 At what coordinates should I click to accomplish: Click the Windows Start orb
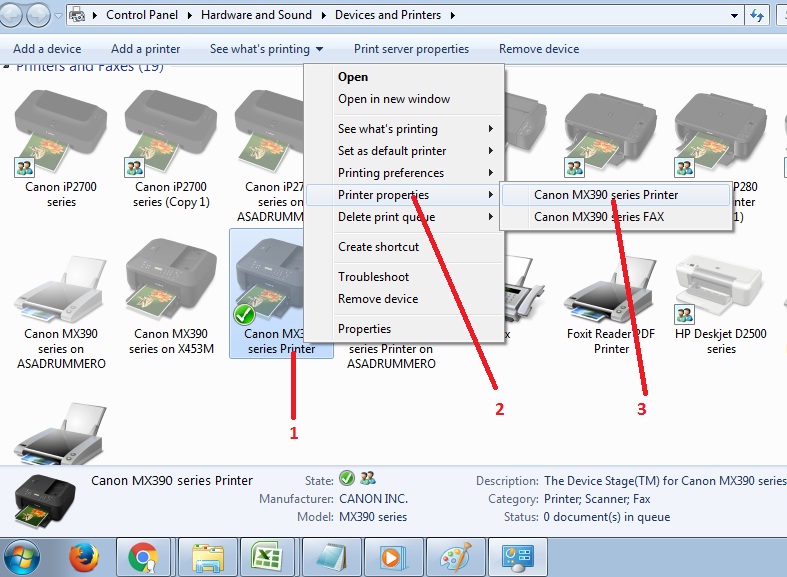[22, 557]
